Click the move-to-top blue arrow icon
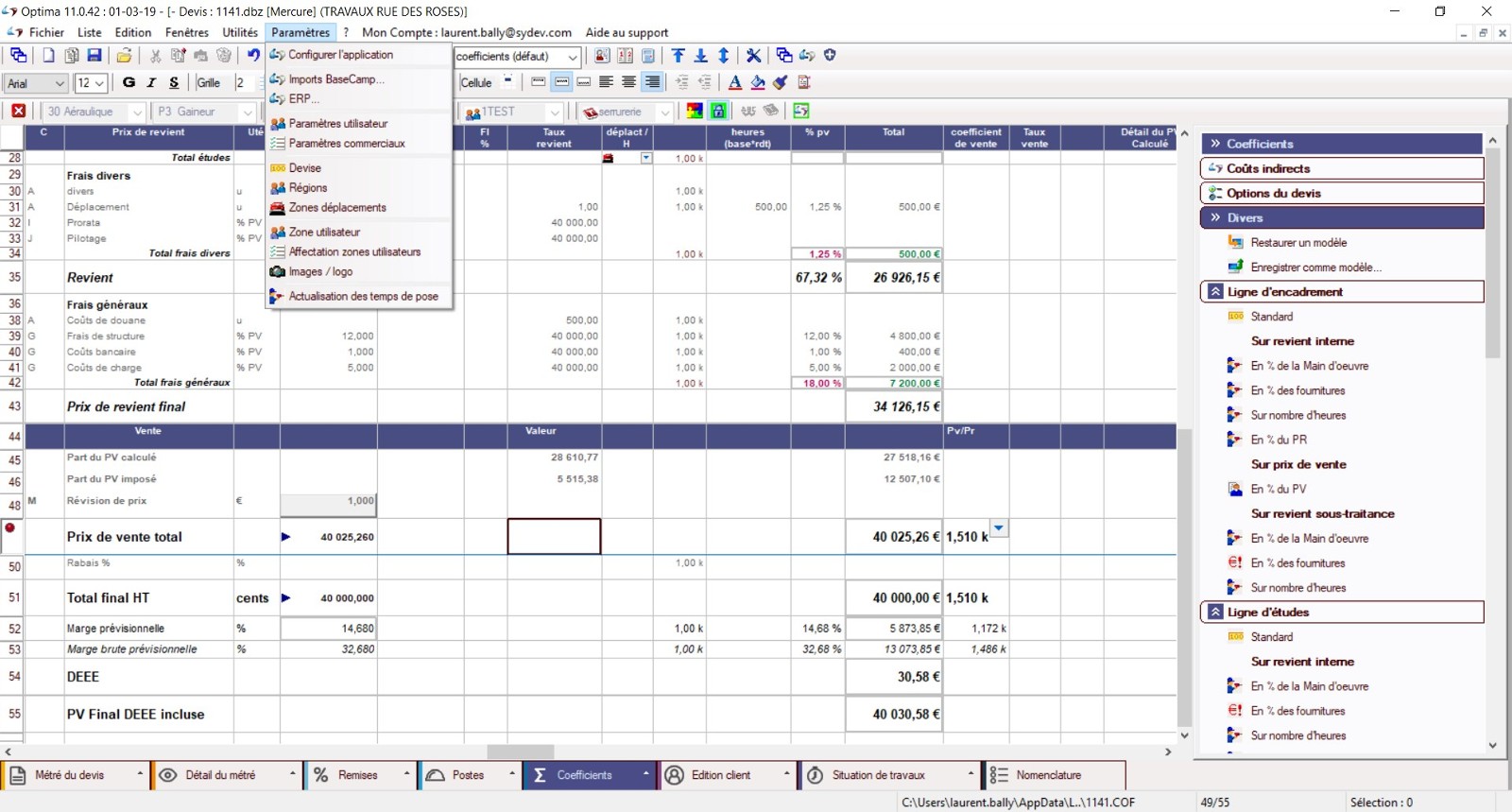Image resolution: width=1512 pixels, height=812 pixels. (x=678, y=56)
